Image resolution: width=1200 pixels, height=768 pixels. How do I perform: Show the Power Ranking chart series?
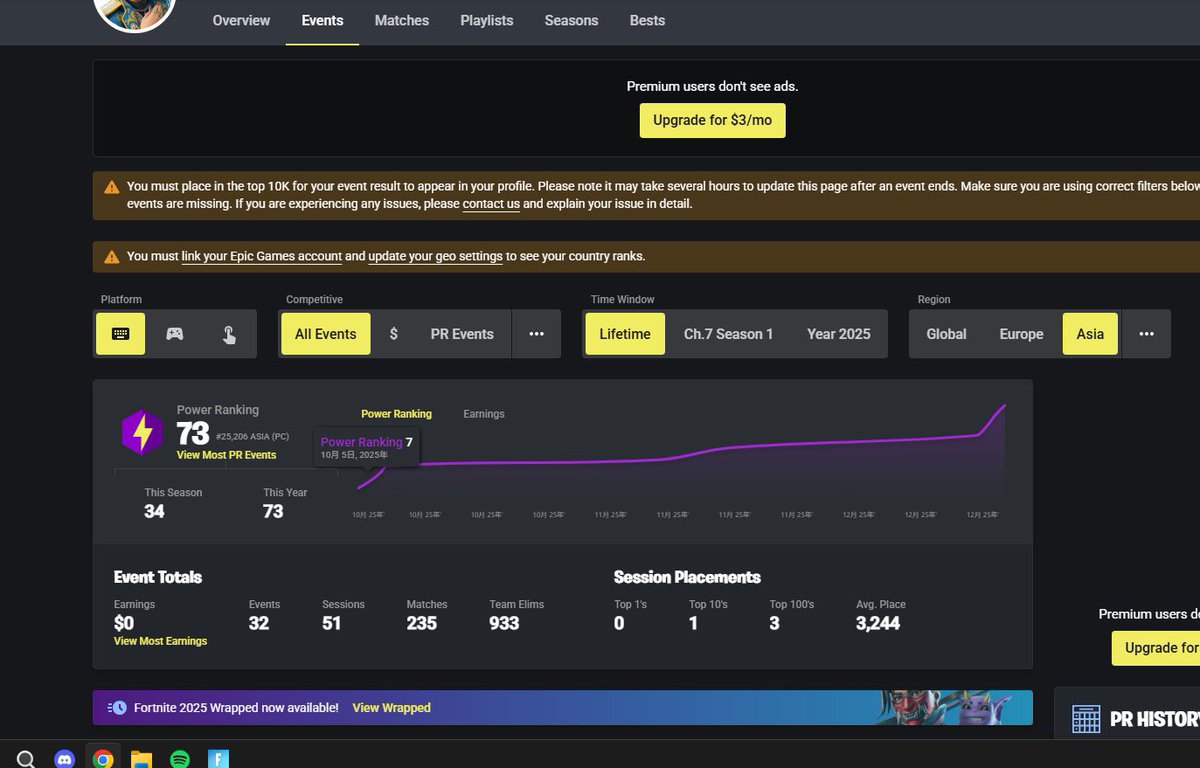click(x=396, y=414)
